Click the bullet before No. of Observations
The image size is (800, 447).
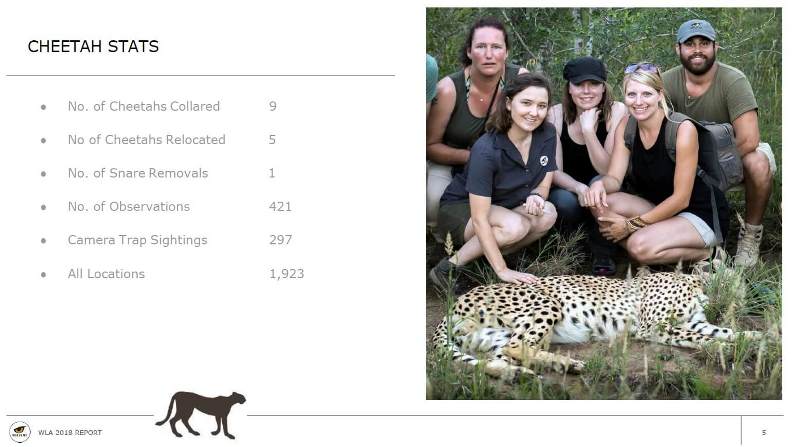click(43, 207)
